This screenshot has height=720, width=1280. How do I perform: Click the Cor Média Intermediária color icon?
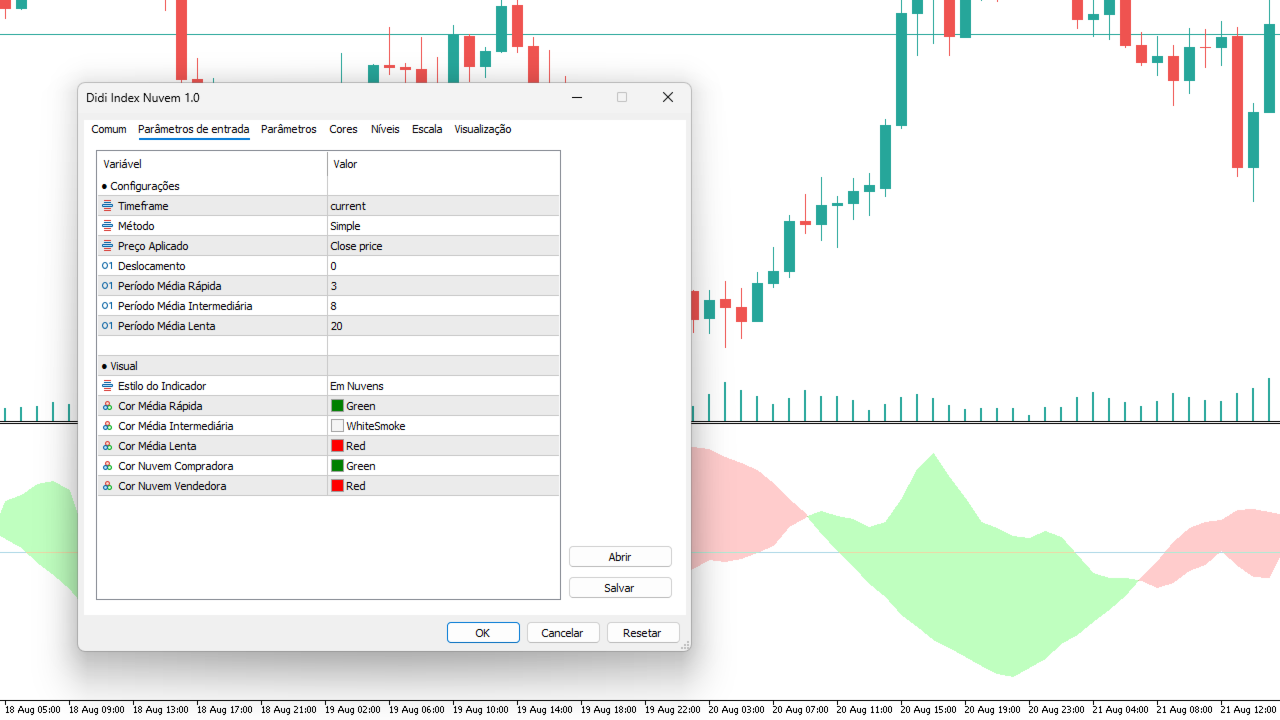[x=108, y=426]
